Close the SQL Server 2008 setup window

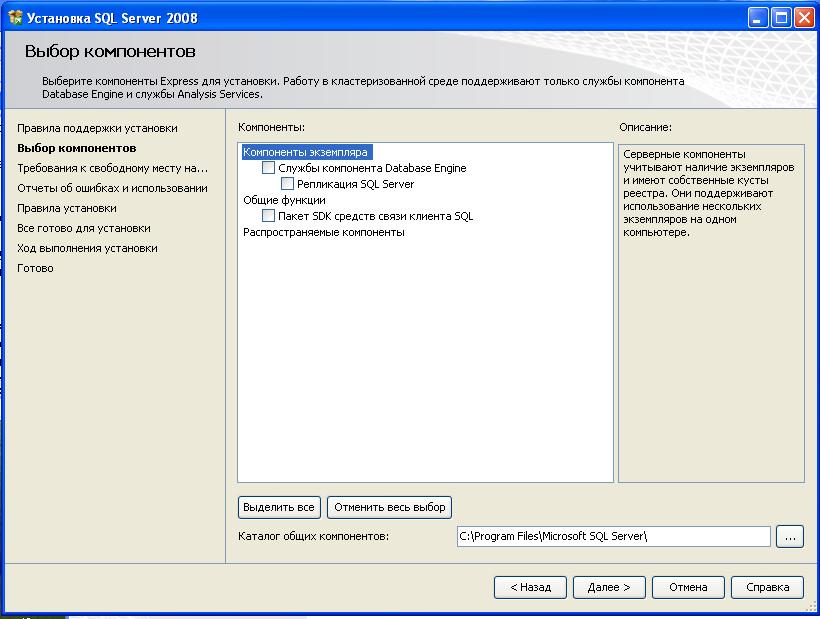point(804,18)
